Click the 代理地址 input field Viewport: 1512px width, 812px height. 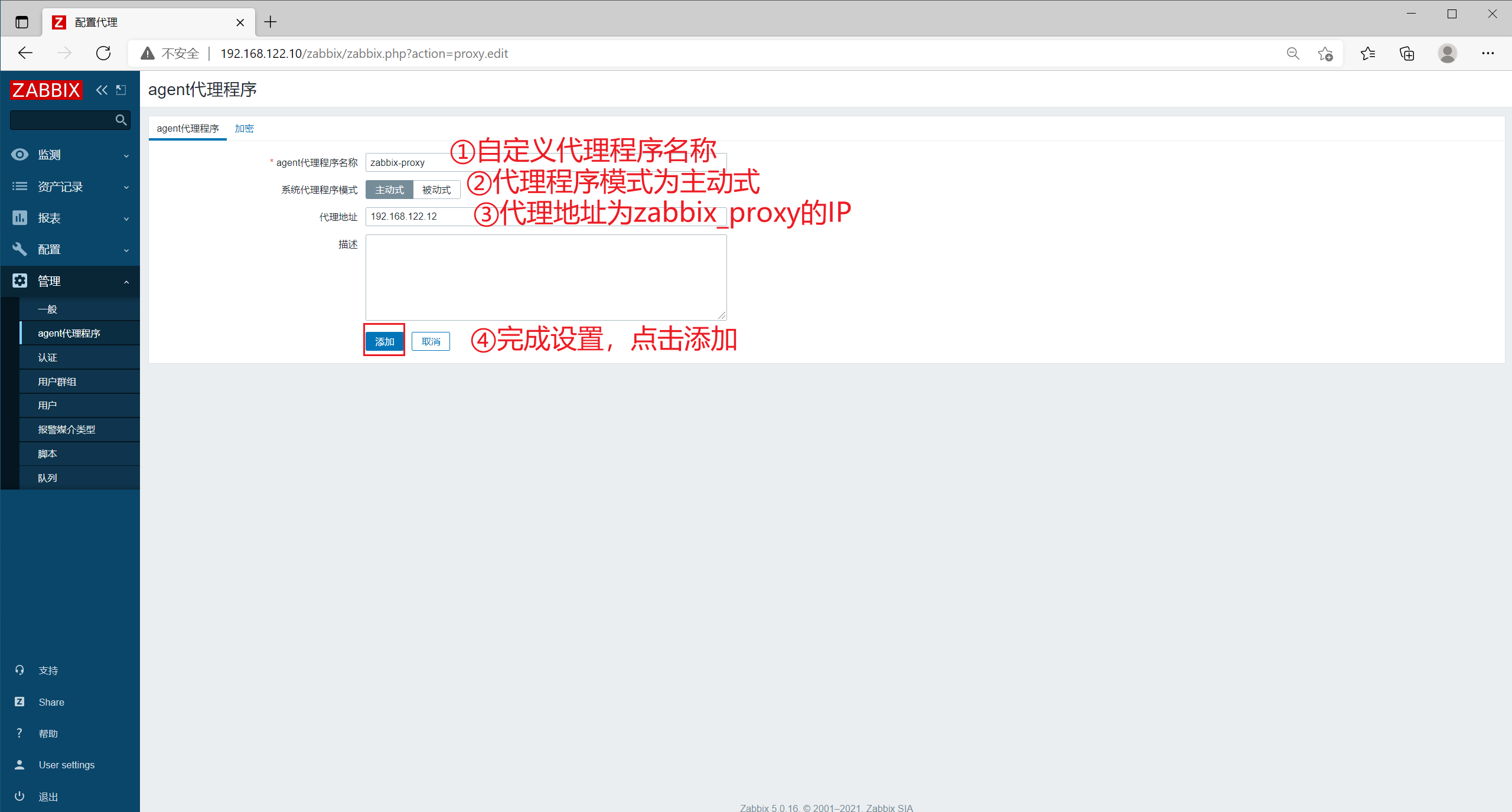[546, 216]
